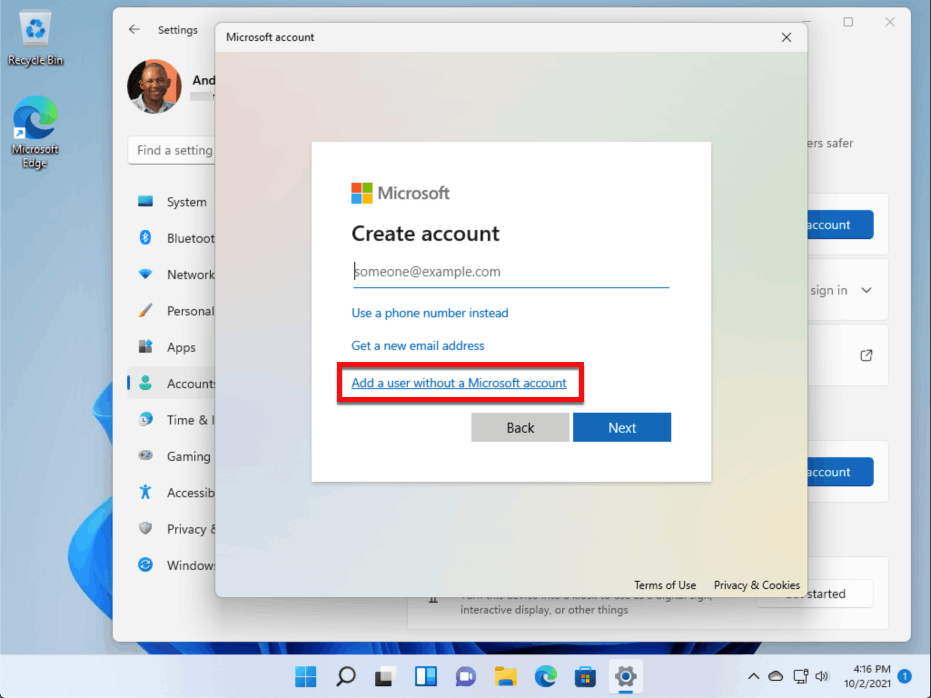Click the Back button in dialog
The image size is (931, 698).
[520, 427]
